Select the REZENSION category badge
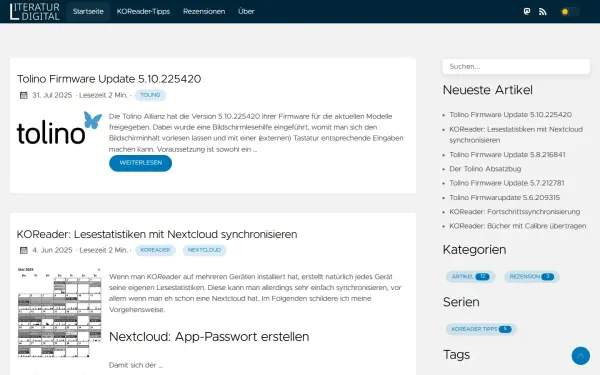 point(532,277)
